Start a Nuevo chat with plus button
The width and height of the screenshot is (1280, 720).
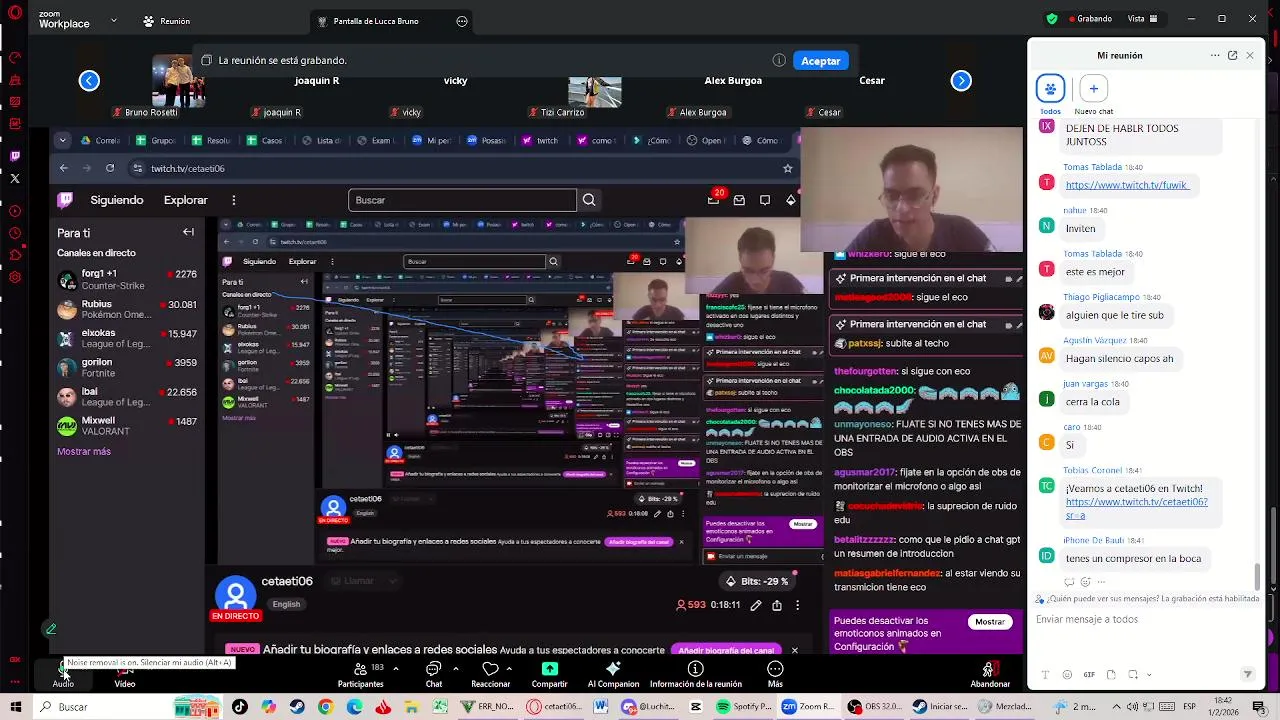coord(1093,89)
